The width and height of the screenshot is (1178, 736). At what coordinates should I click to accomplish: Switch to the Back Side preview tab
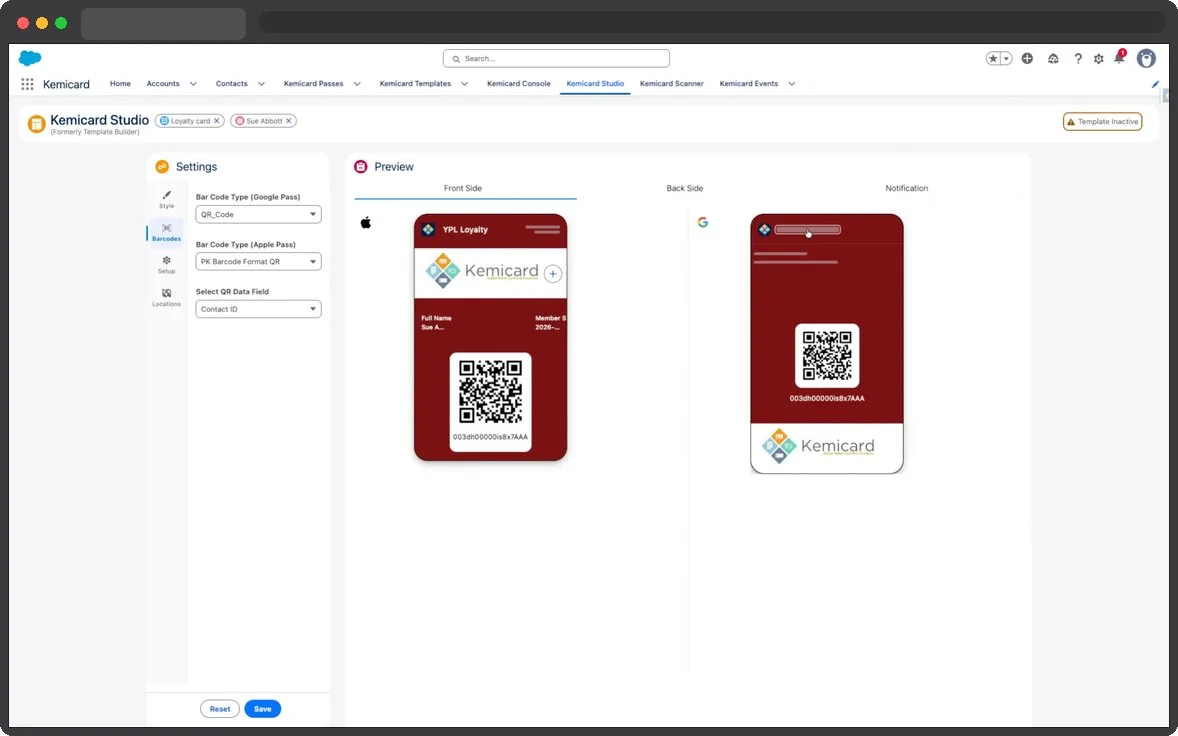click(684, 189)
